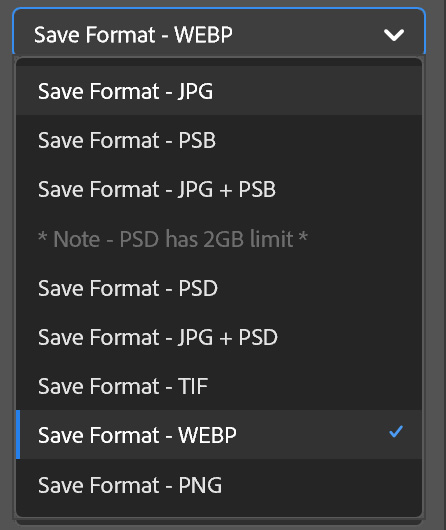The image size is (446, 530).
Task: Close the format list using the chevron
Action: [x=394, y=34]
